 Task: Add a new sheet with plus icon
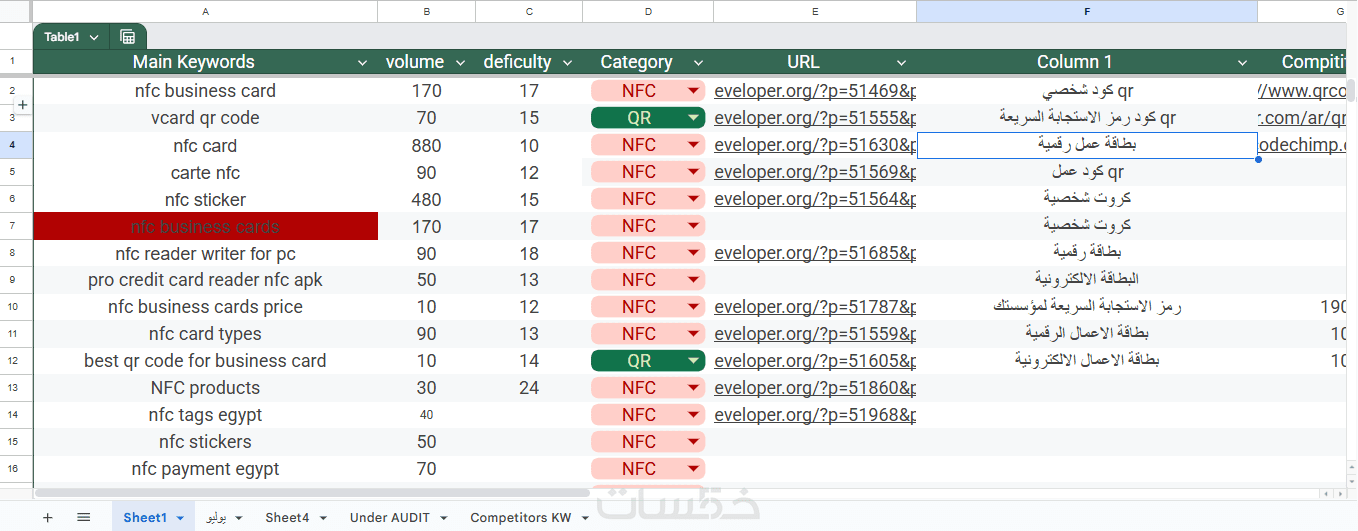coord(47,517)
